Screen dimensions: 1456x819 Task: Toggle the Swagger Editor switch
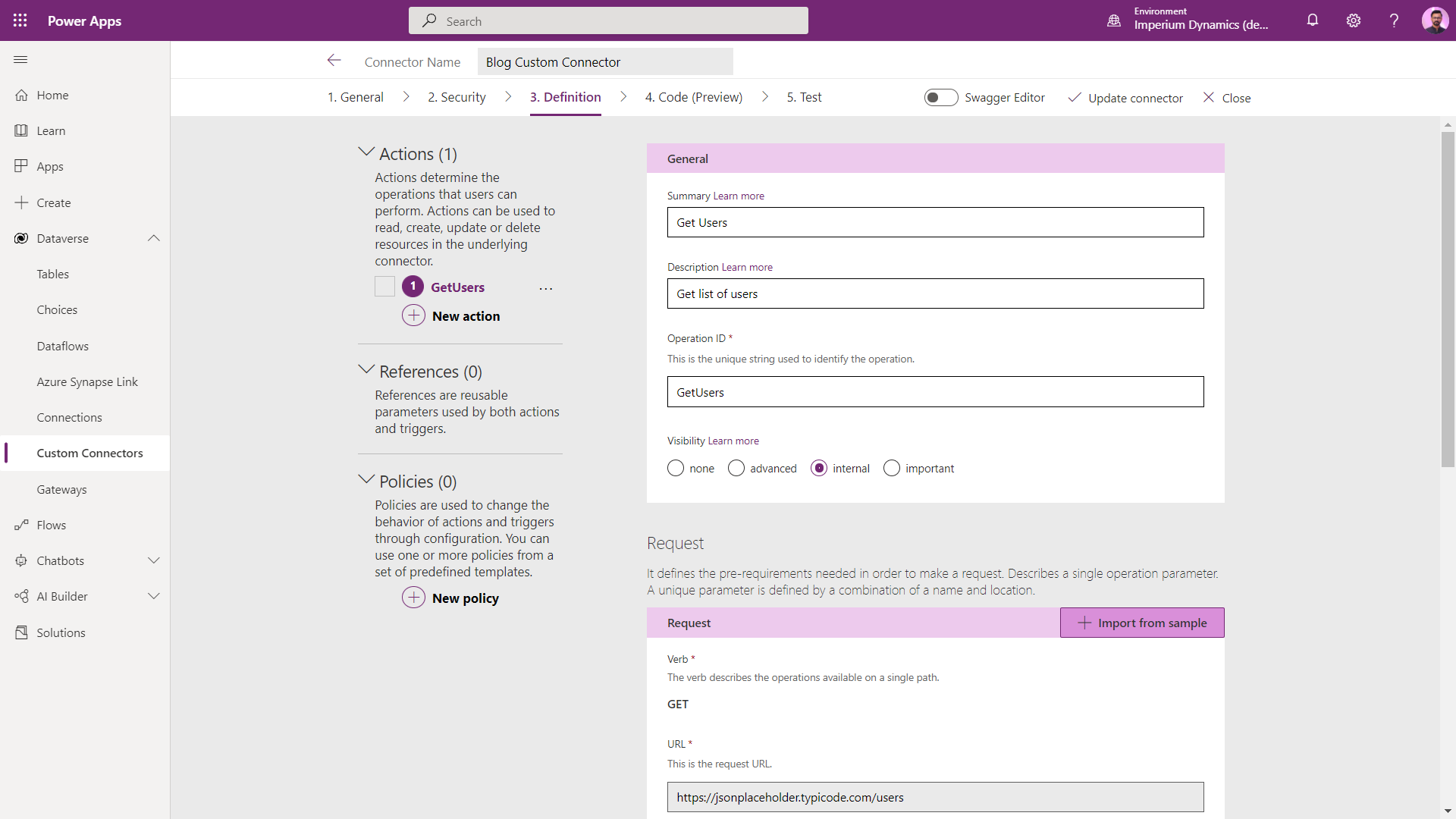[x=941, y=97]
